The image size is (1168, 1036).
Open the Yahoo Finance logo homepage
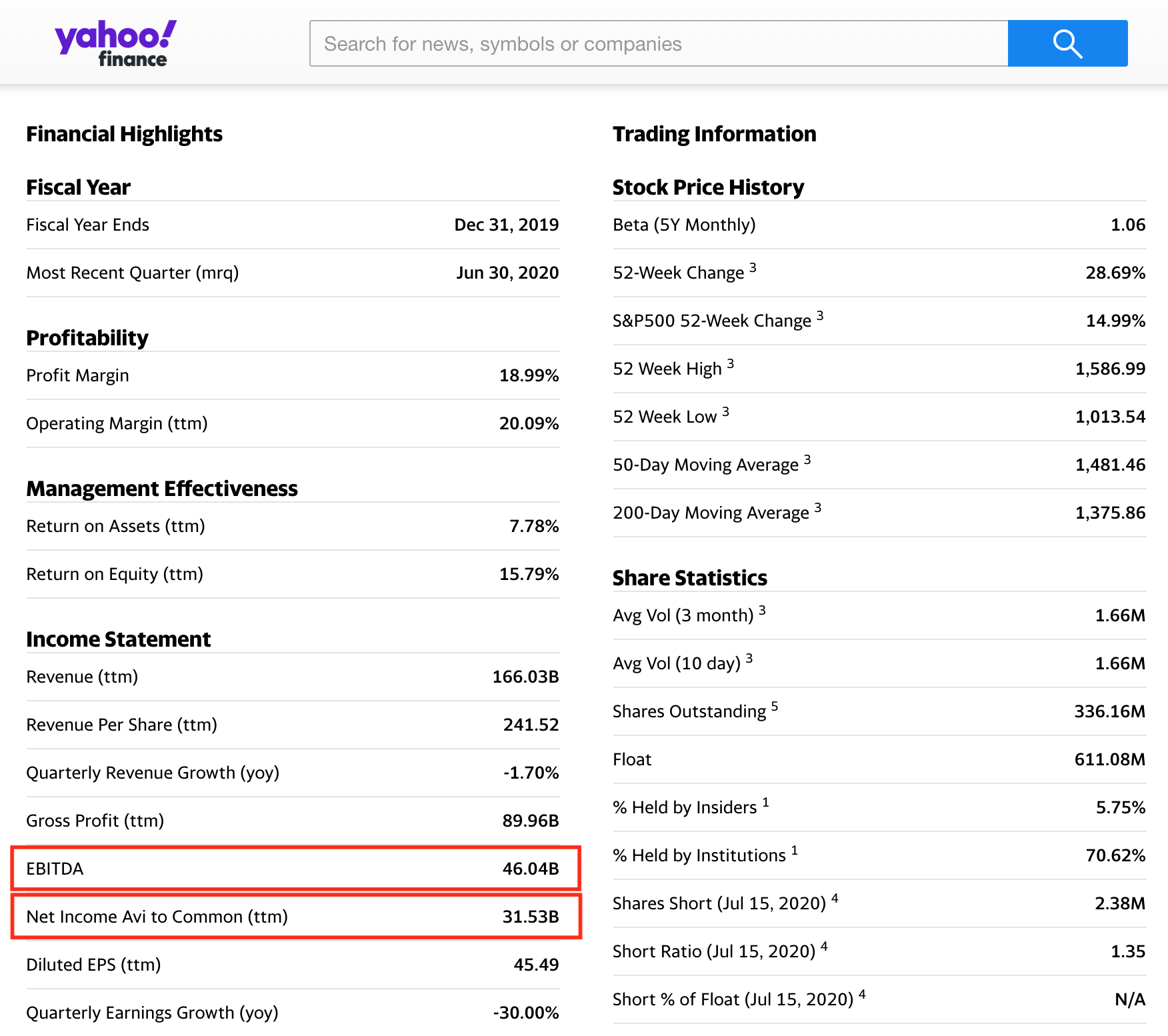click(x=115, y=43)
